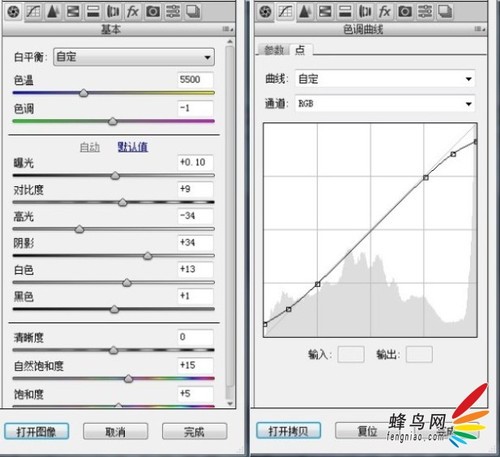Click the 色温 value field 5500

195,80
